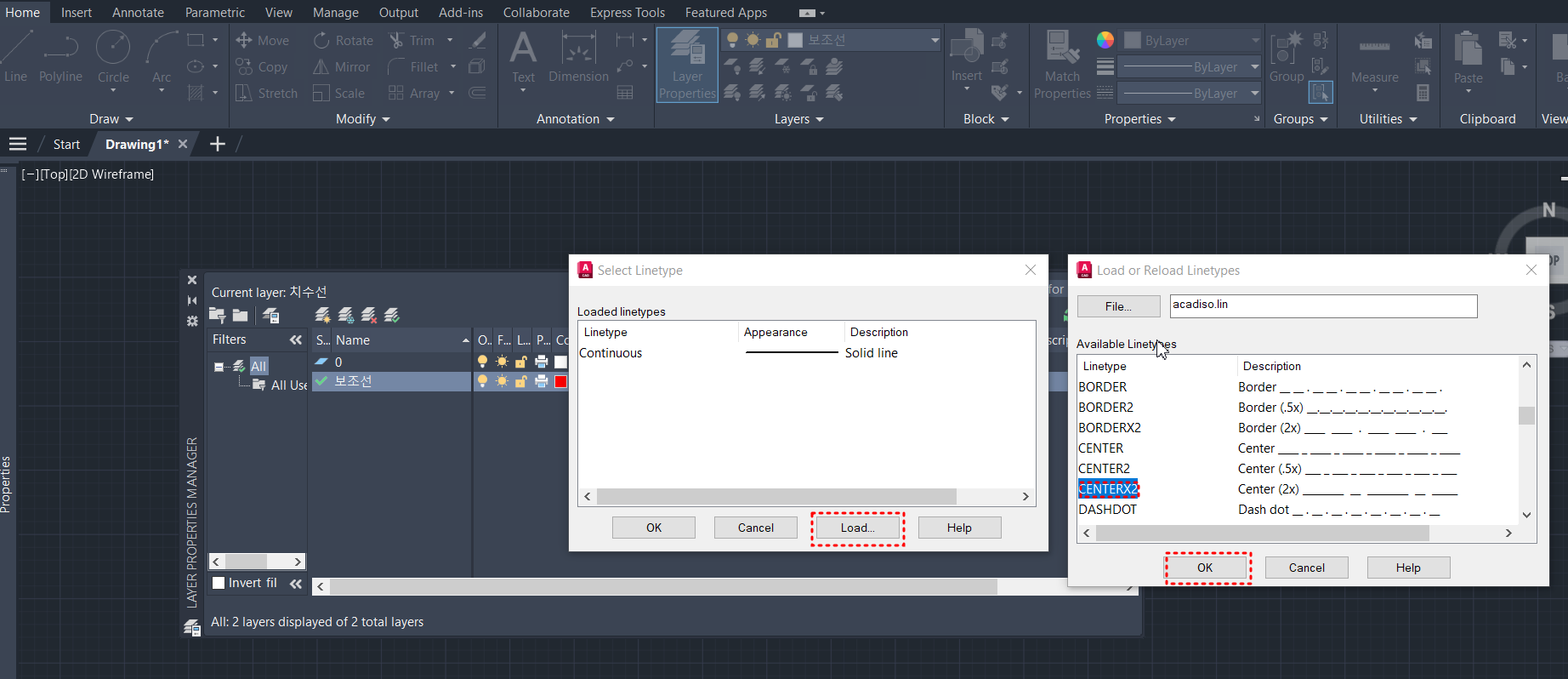Open the Express Tools ribbon tab
This screenshot has width=1568, height=679.
(x=628, y=12)
